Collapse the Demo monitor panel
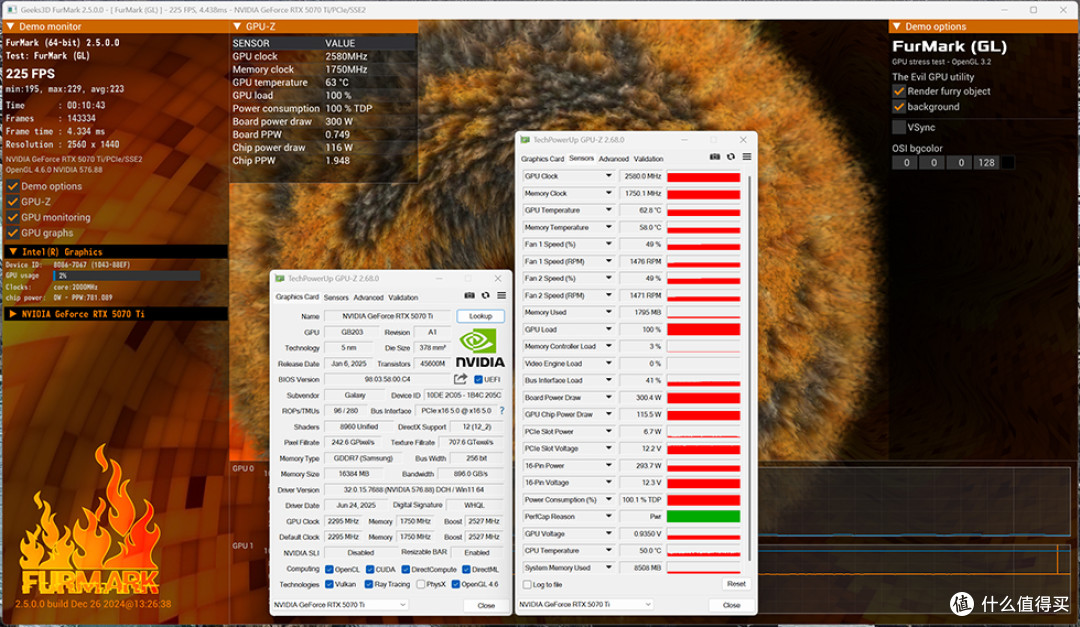 tap(10, 26)
